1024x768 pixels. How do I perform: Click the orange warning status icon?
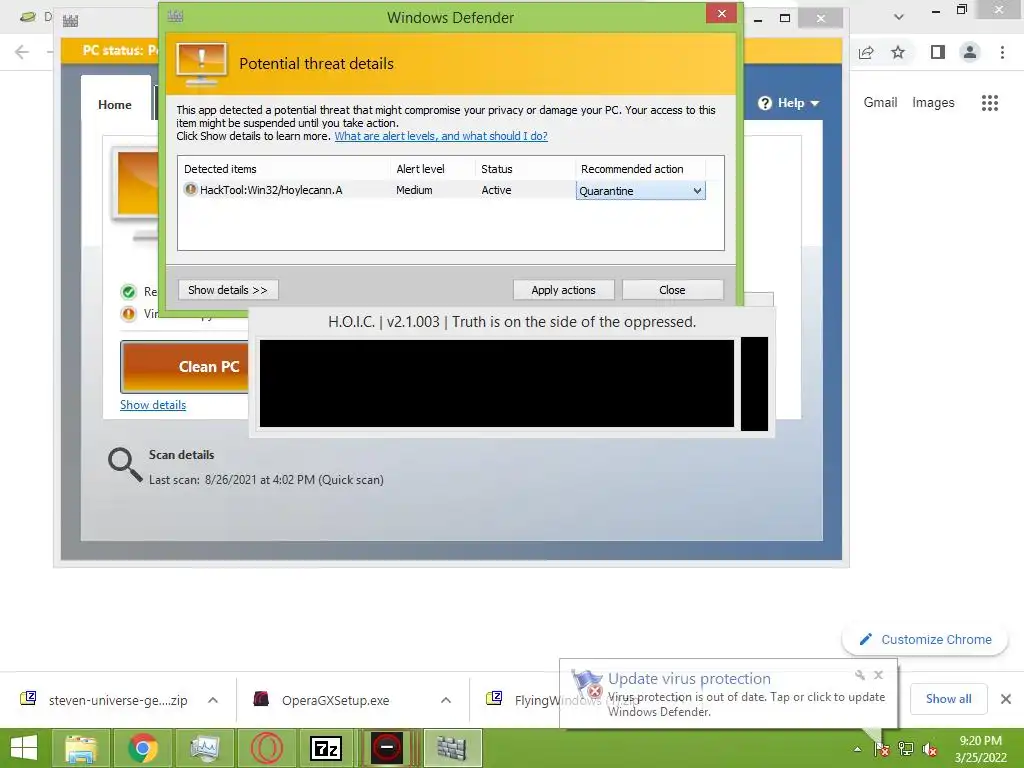pos(129,314)
